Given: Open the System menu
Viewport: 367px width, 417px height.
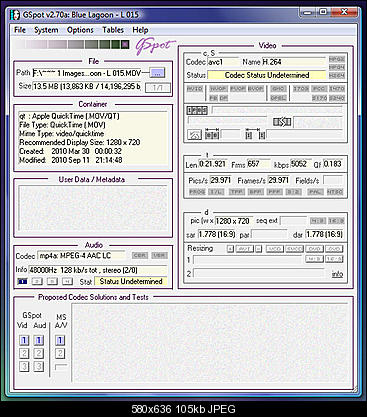Looking at the screenshot, I should pos(46,30).
